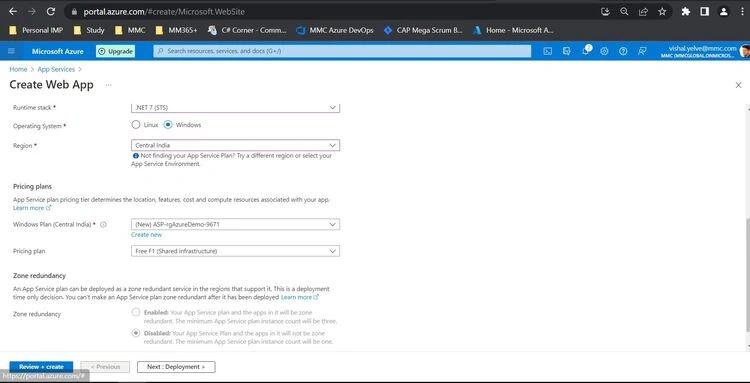Select Enabled zone redundancy option

point(136,313)
